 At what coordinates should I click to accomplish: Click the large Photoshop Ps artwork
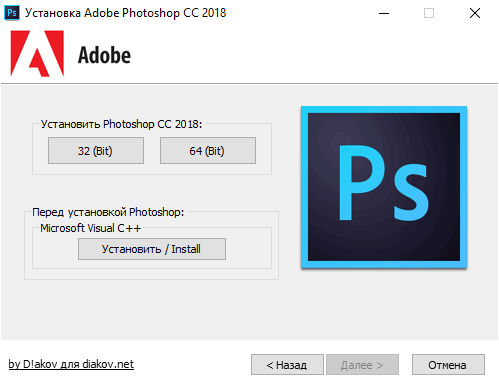(384, 187)
